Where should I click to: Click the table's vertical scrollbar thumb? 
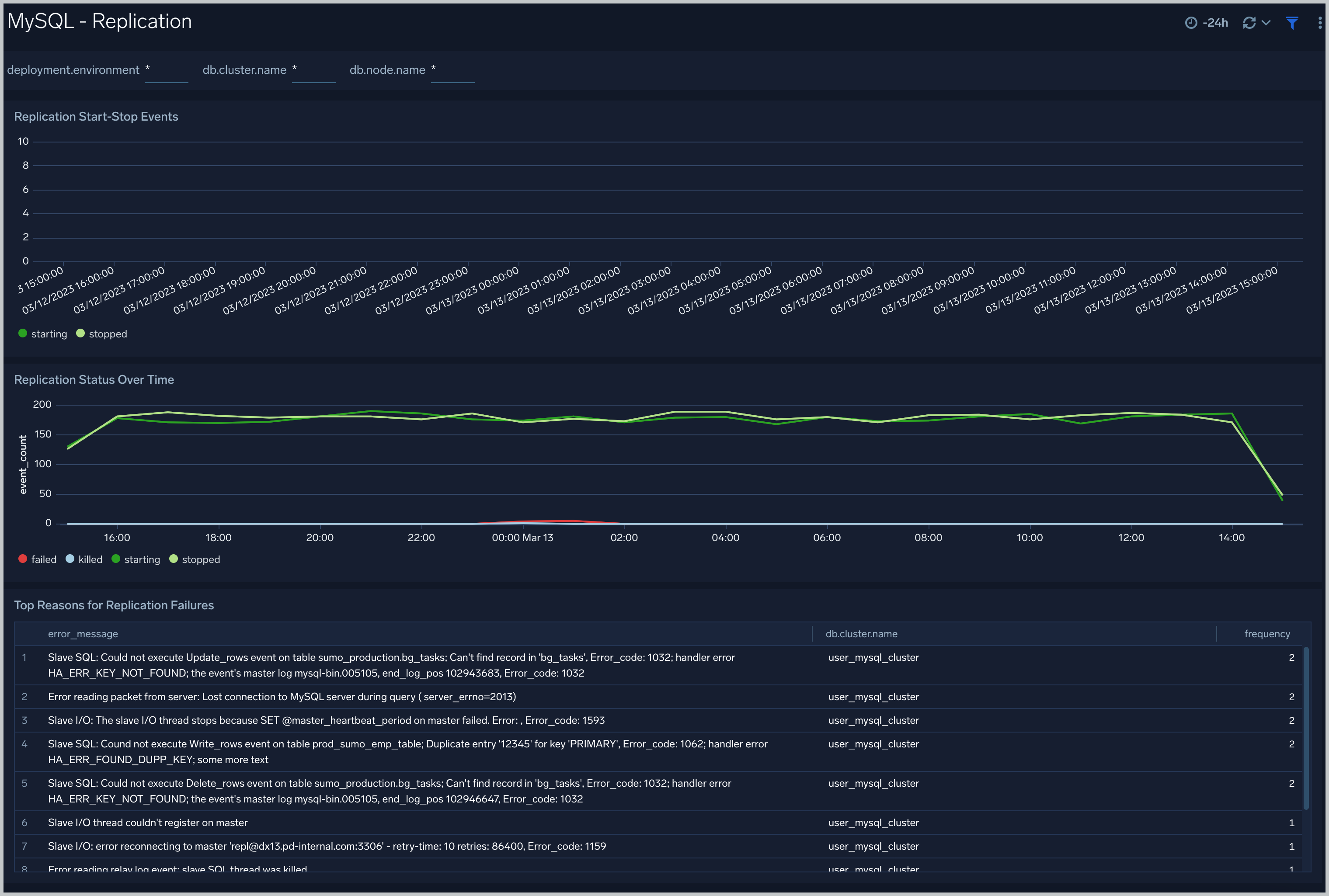1306,727
